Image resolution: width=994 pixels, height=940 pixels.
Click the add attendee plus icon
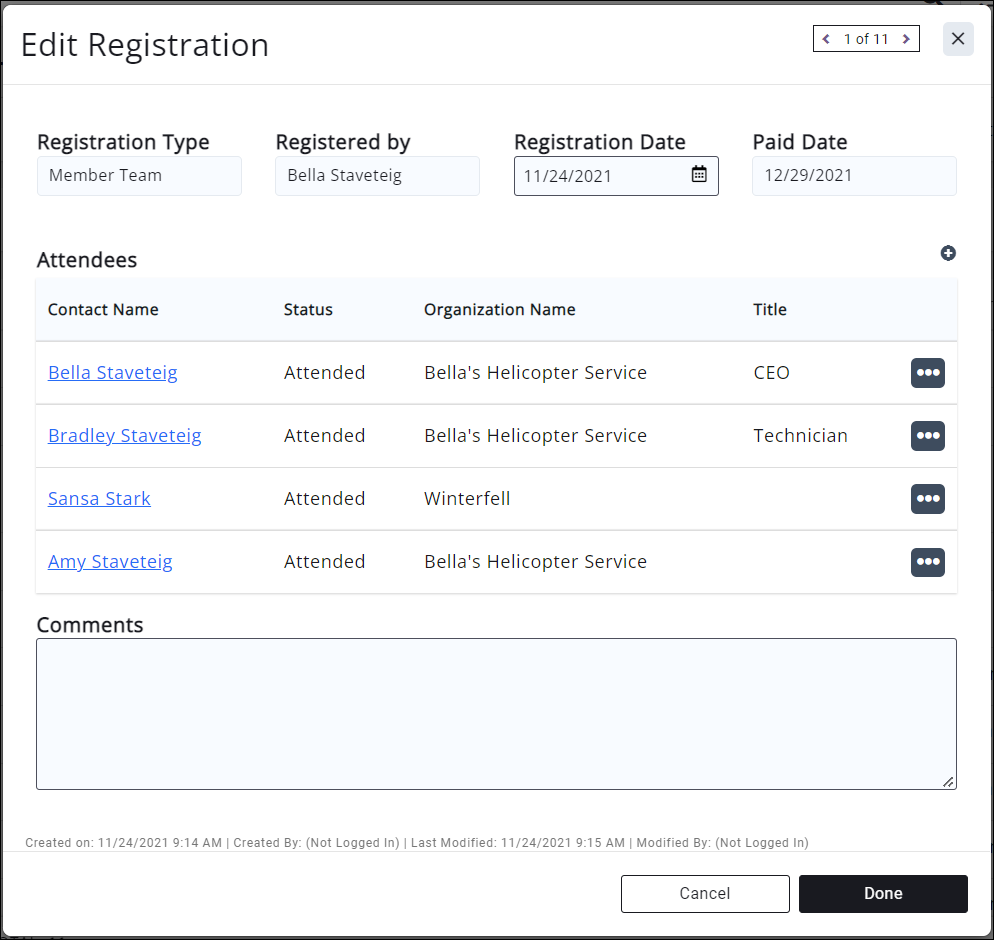[x=948, y=253]
